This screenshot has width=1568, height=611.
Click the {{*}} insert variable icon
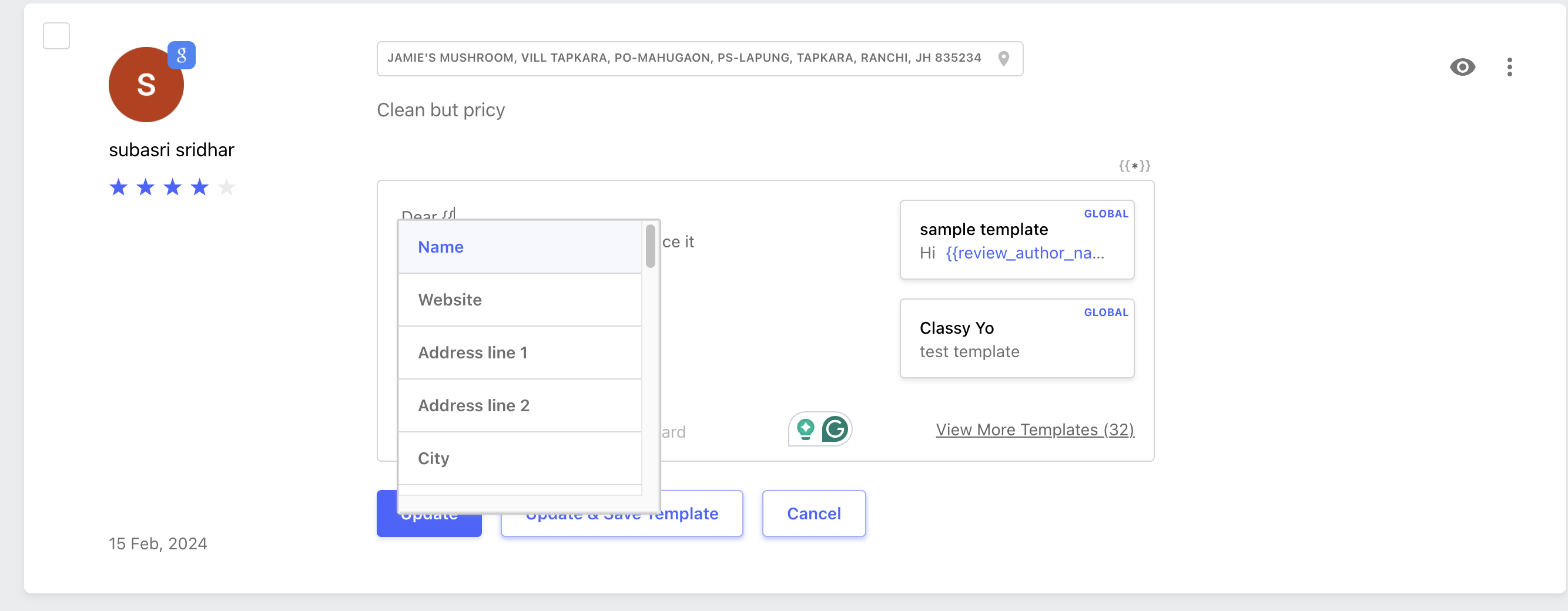click(1134, 166)
